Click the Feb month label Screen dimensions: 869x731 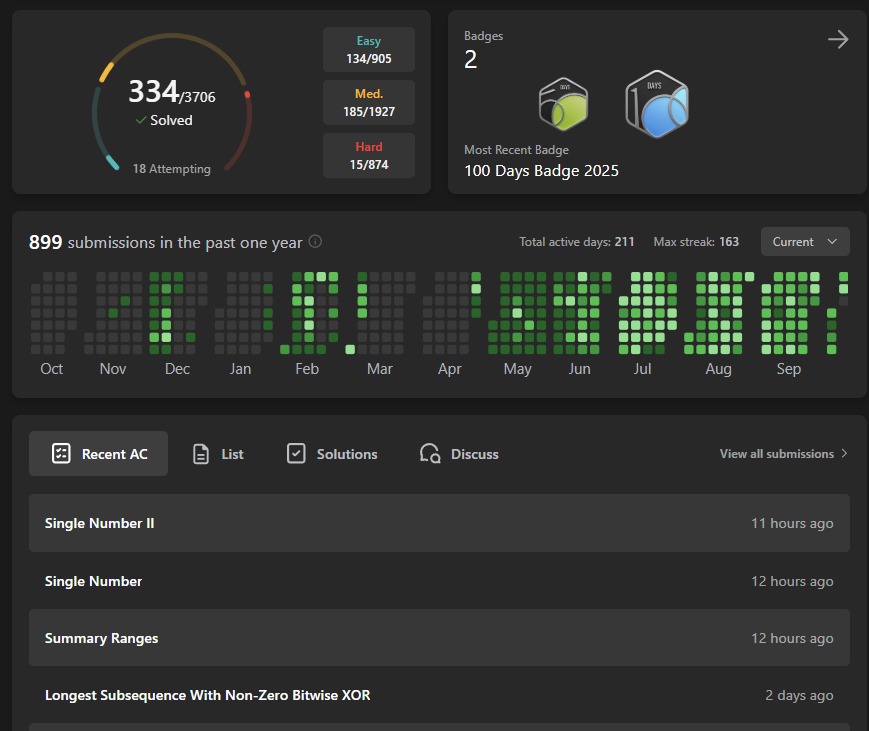(307, 369)
